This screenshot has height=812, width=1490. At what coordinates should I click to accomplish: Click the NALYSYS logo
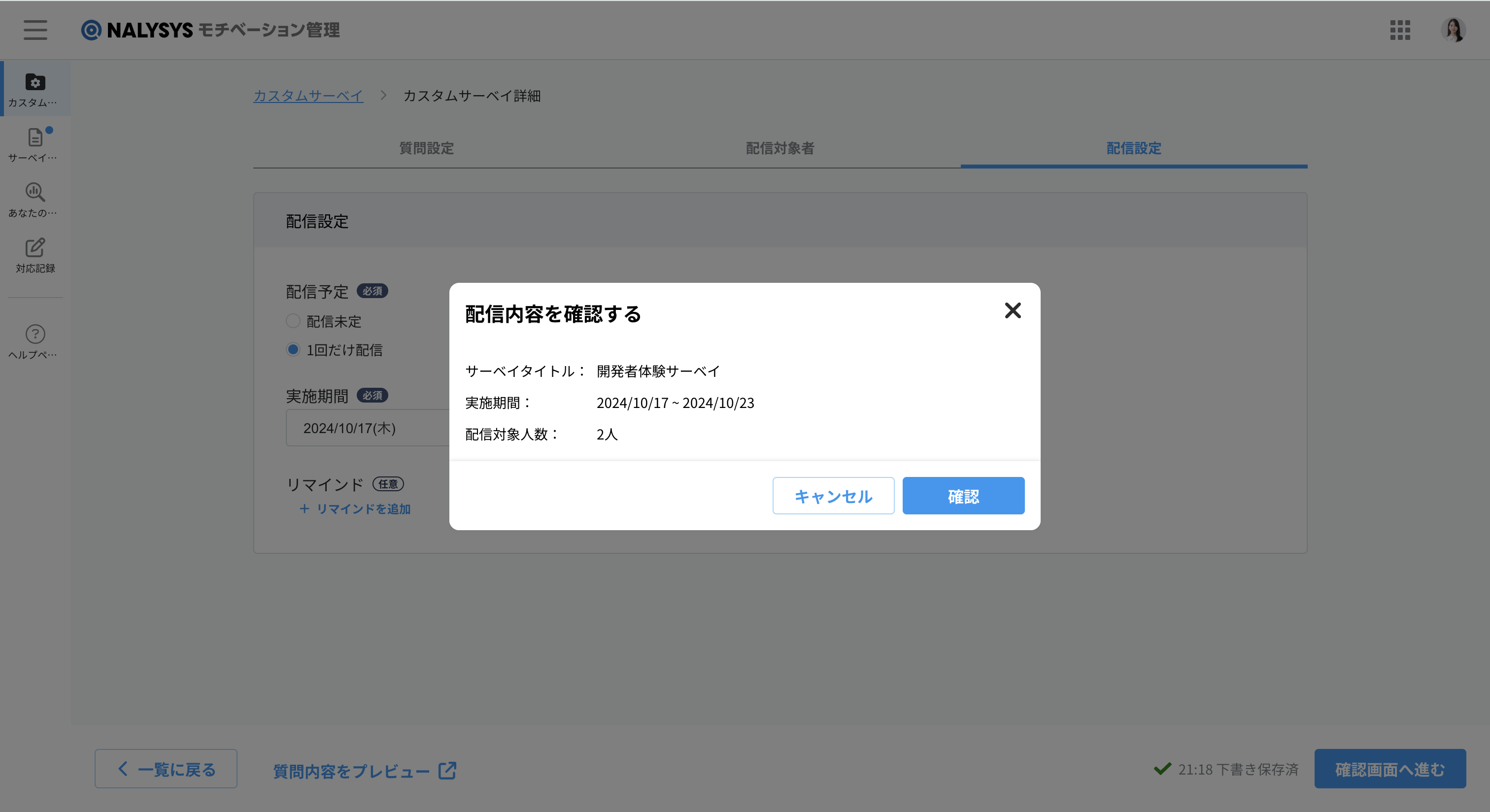tap(210, 30)
